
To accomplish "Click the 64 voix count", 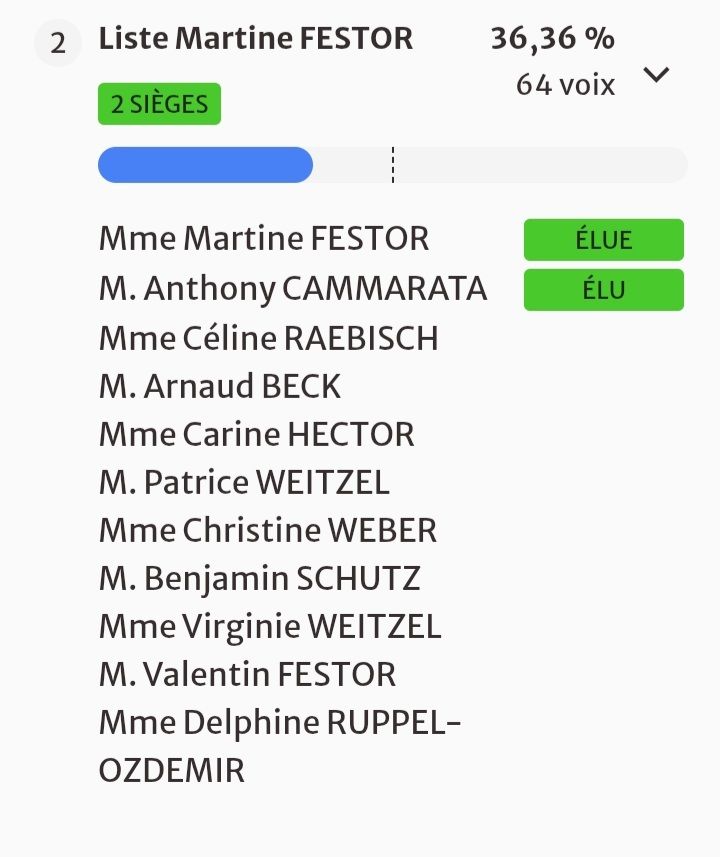I will (565, 85).
